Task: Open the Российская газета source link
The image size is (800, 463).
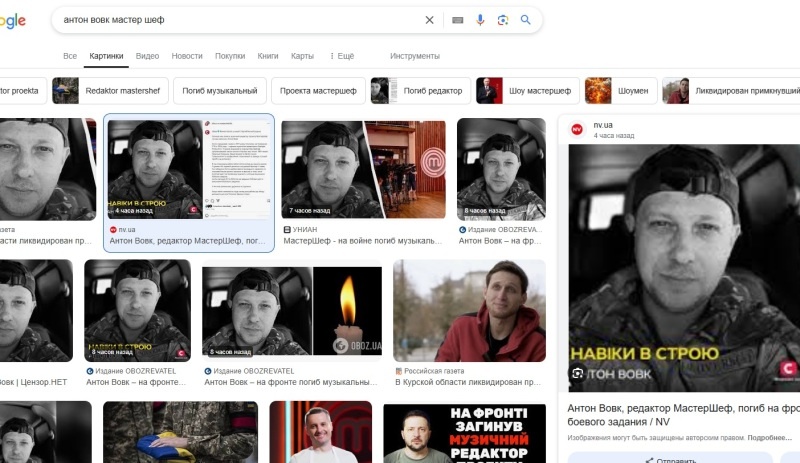Action: coord(434,371)
